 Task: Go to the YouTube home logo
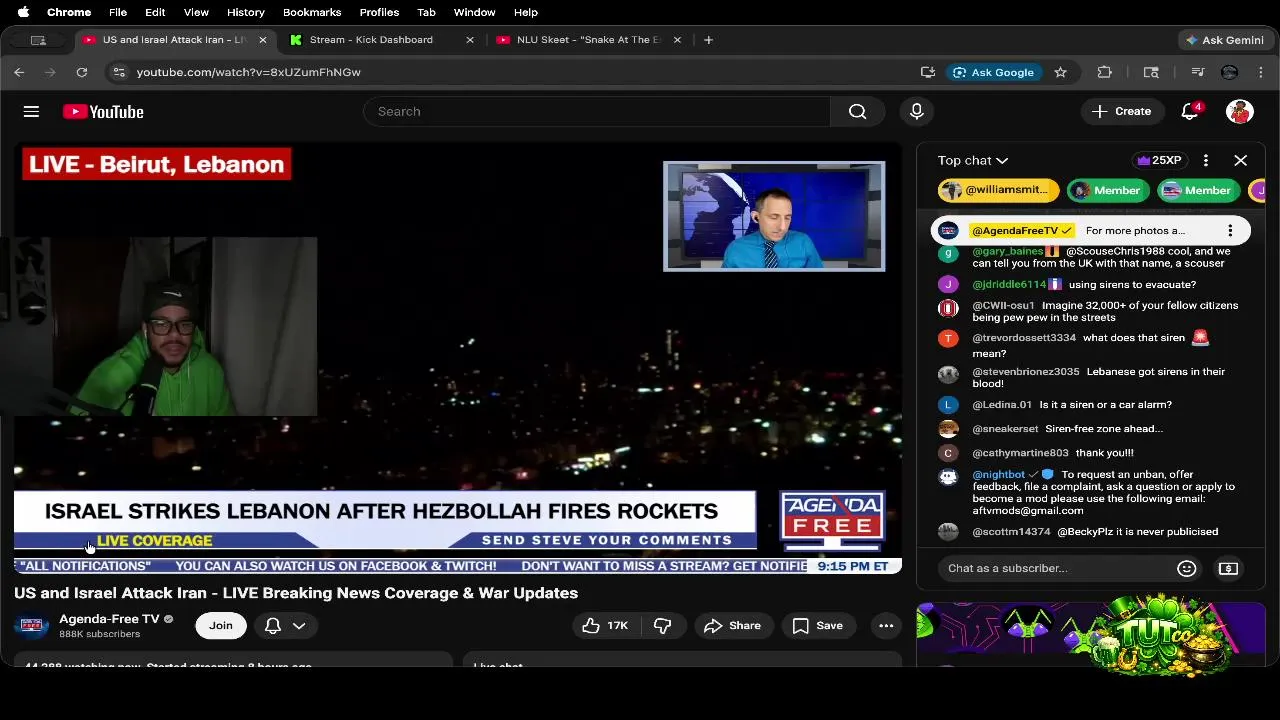[103, 112]
